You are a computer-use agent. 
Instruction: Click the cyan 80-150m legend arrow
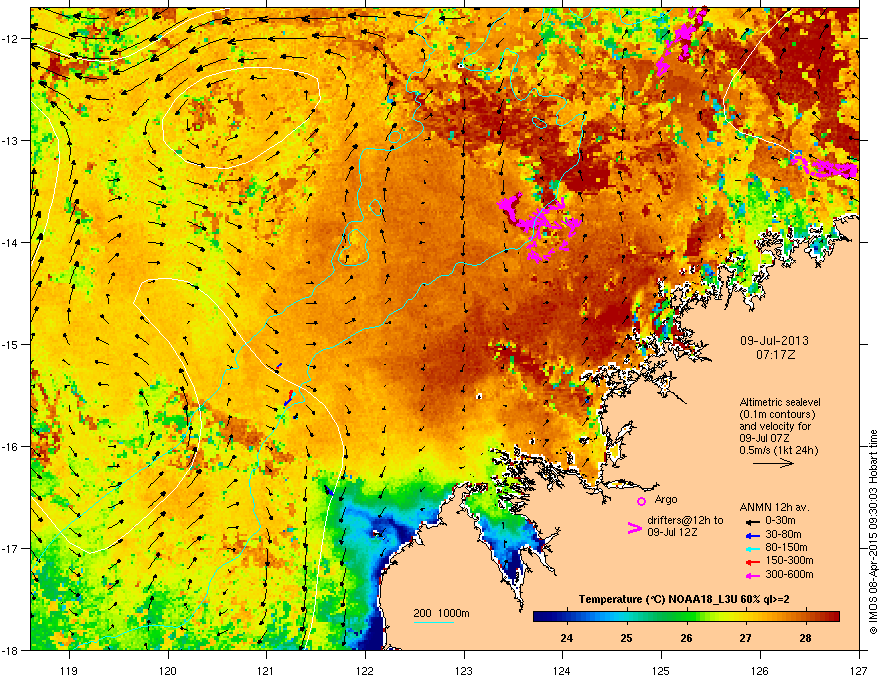[x=752, y=549]
